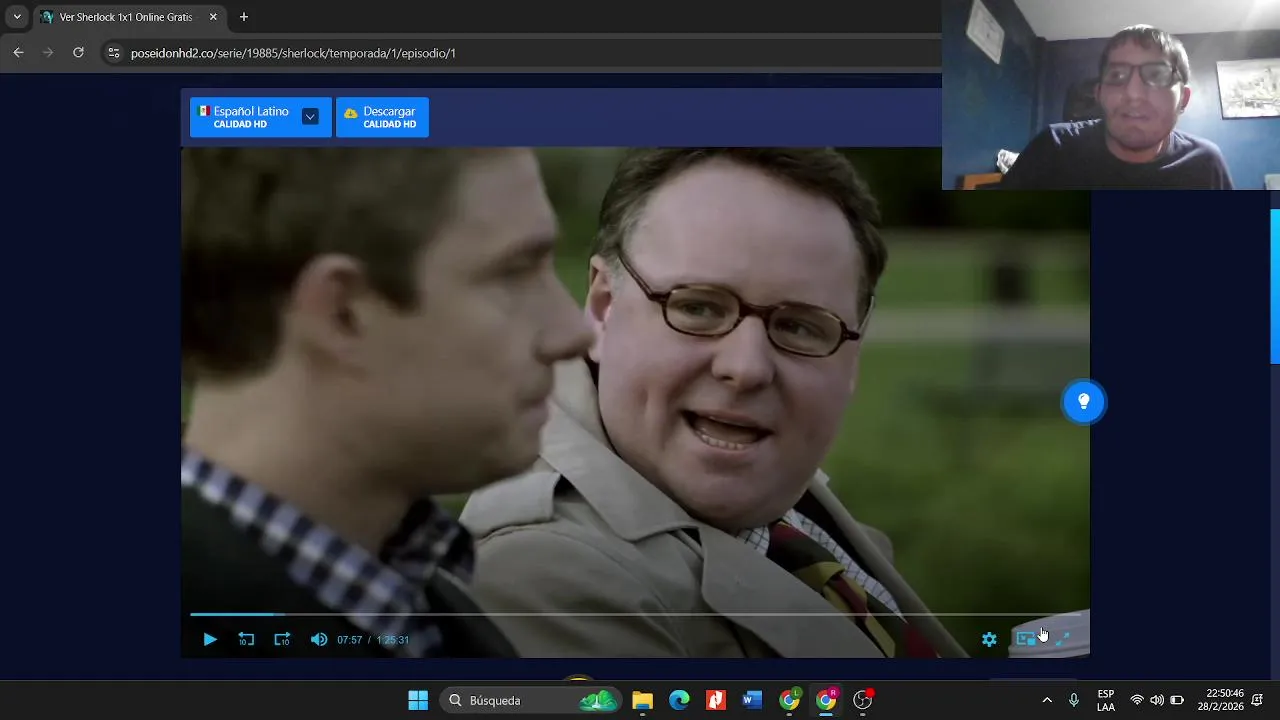Enable picture-in-picture mode
Screen dimensions: 1280x720
pyautogui.click(x=1025, y=639)
